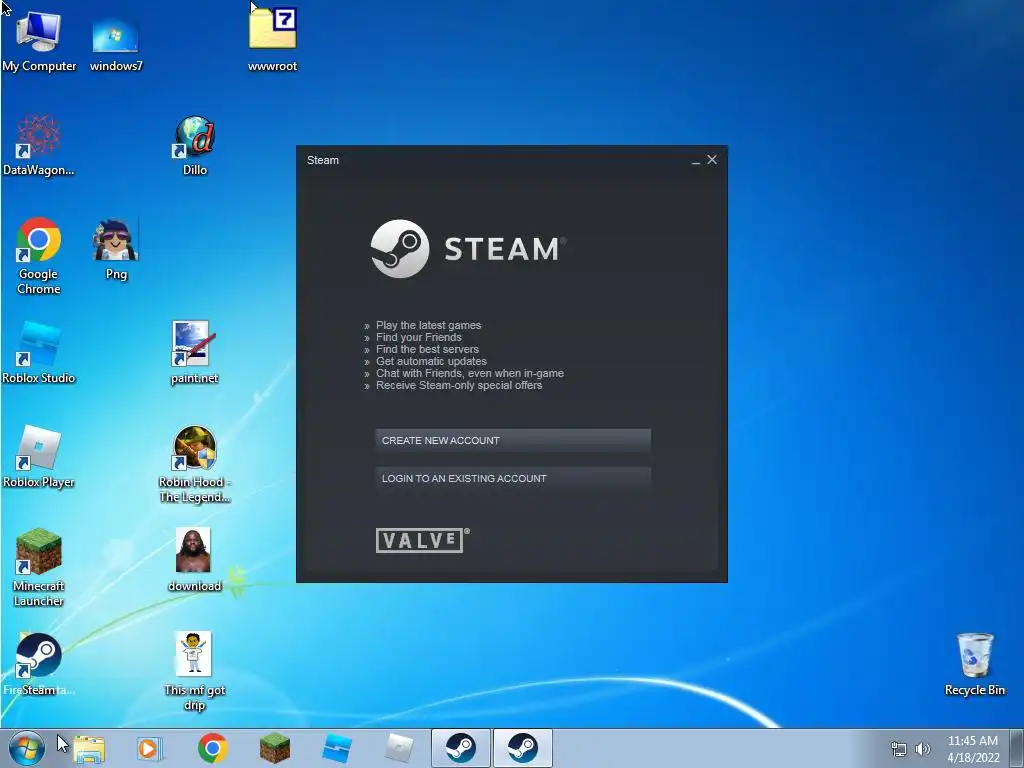
Task: Click 'Chat with Friends, even when in-game'
Action: click(x=470, y=374)
